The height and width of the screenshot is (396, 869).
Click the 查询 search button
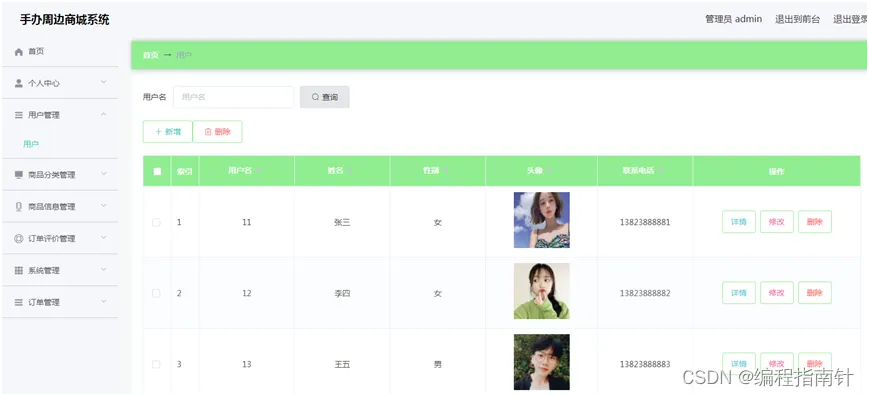325,97
